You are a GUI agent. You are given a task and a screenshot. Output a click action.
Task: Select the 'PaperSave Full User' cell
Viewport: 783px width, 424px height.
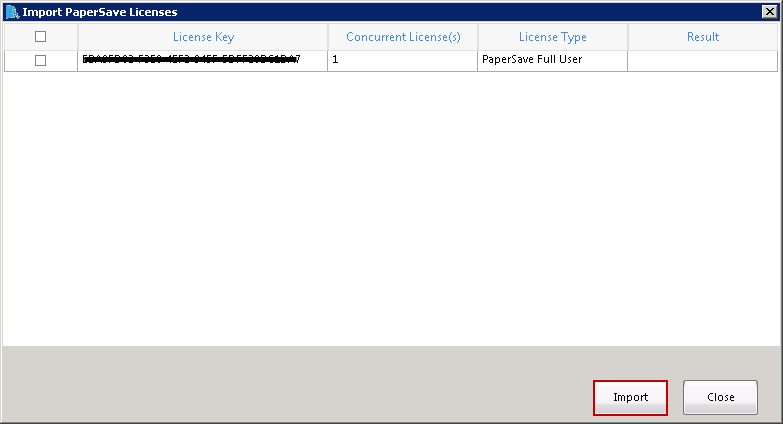[552, 60]
